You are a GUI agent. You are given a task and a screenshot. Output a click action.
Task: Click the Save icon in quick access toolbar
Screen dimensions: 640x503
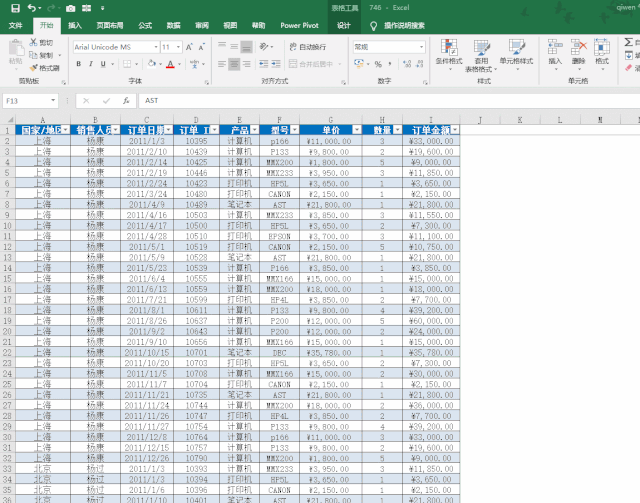coord(13,7)
